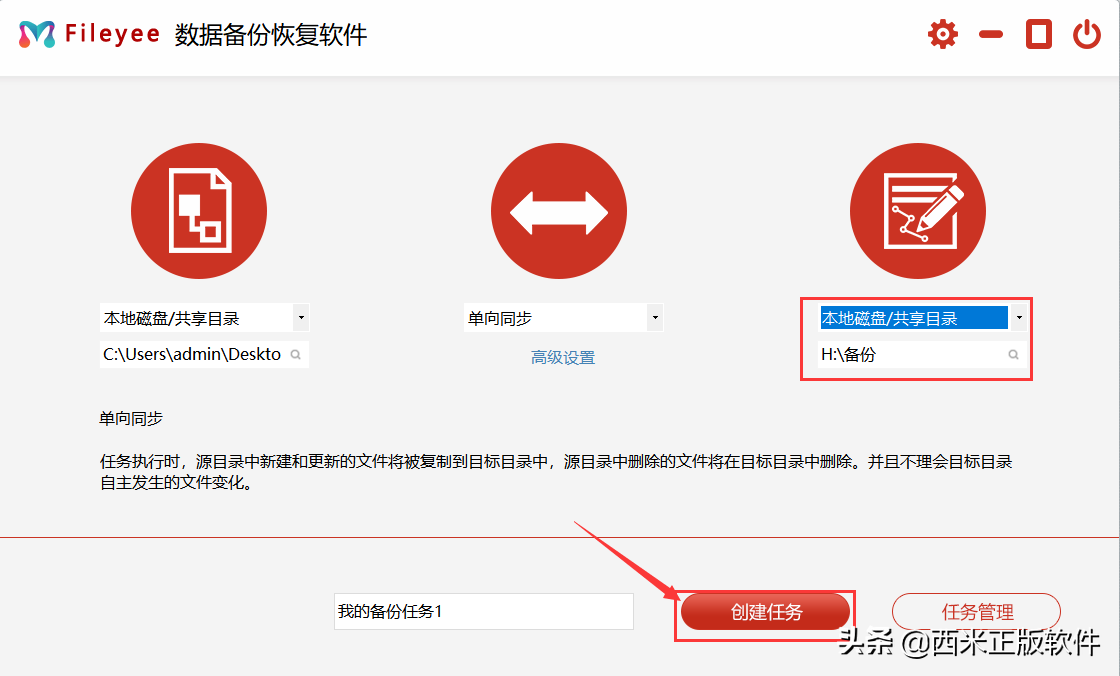Click the 我的备份任务1 task name field

[x=483, y=612]
